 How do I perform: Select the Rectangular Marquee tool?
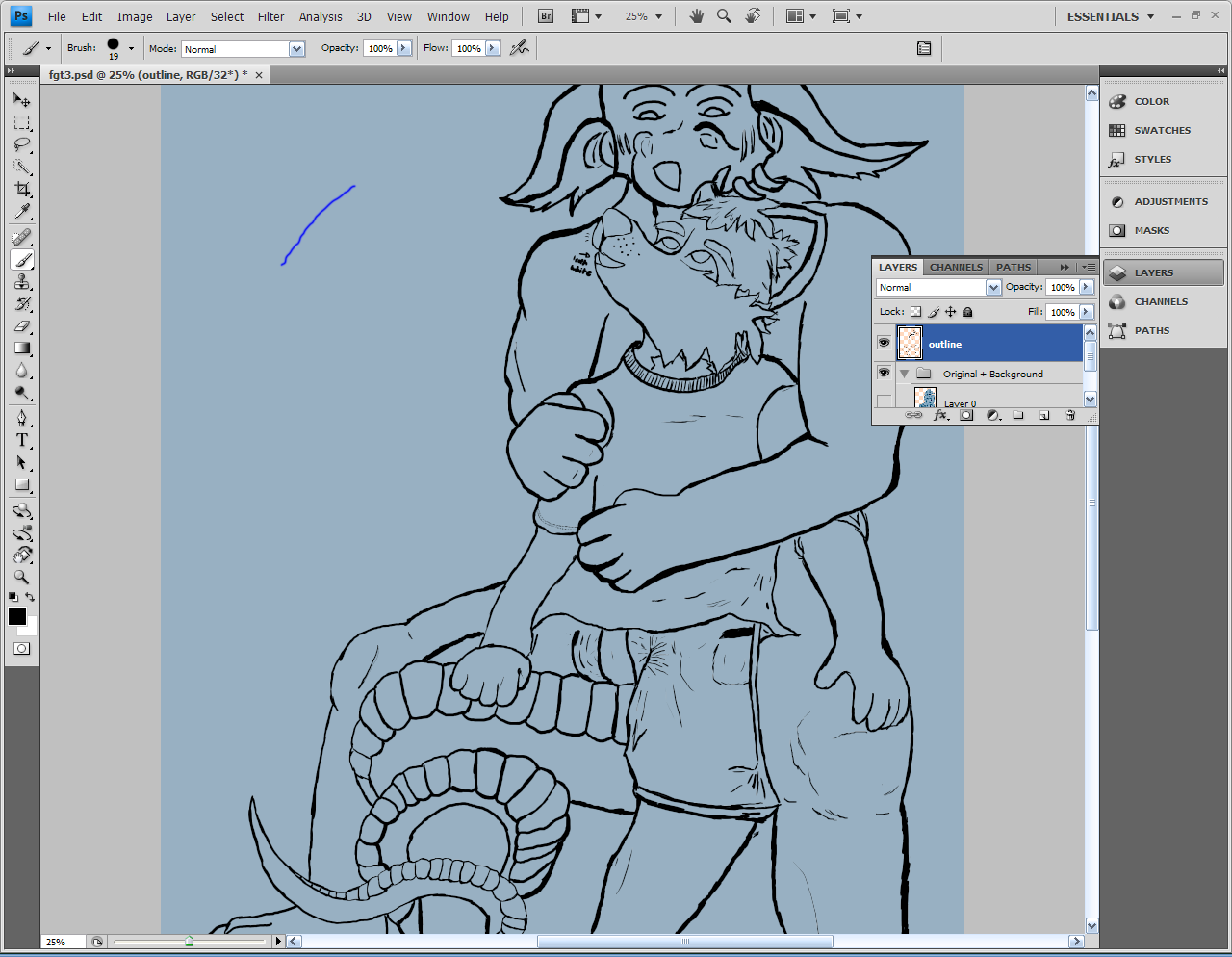[x=21, y=123]
